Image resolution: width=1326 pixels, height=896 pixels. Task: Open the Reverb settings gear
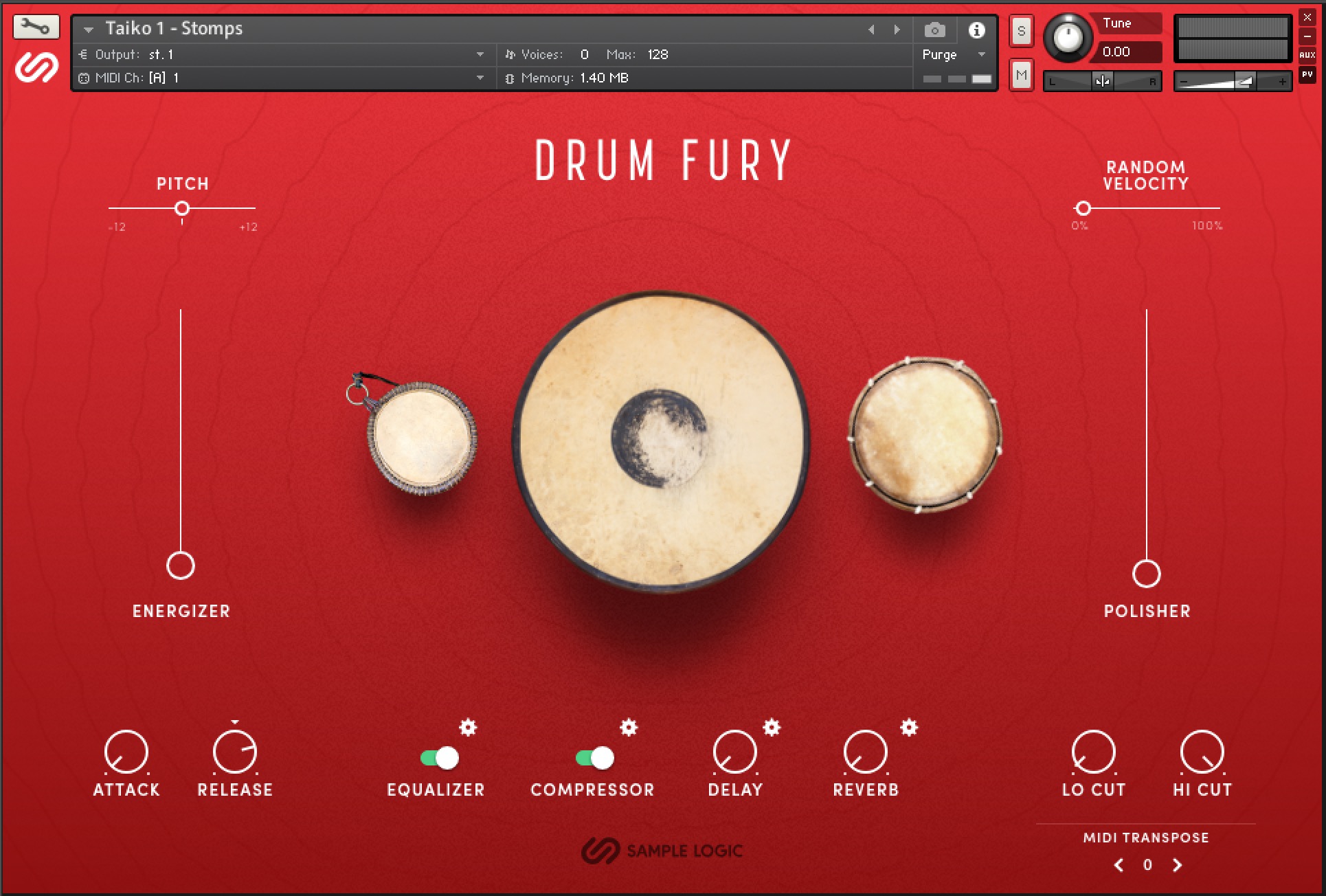point(909,727)
